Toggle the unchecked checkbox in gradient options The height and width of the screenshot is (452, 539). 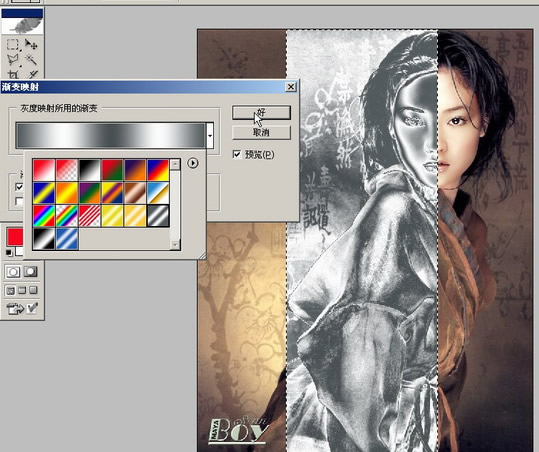click(x=19, y=201)
